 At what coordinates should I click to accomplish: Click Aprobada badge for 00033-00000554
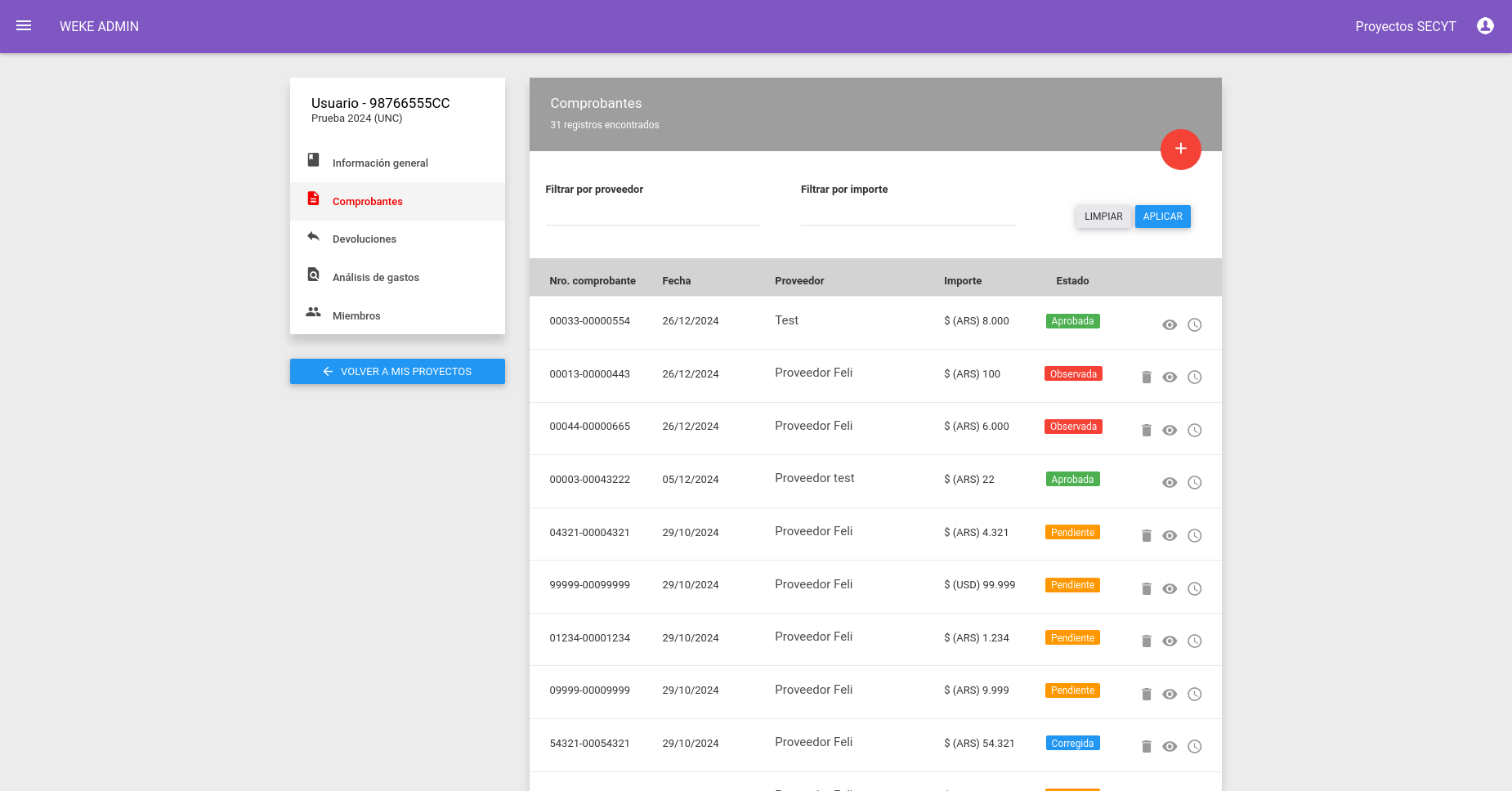coord(1072,321)
